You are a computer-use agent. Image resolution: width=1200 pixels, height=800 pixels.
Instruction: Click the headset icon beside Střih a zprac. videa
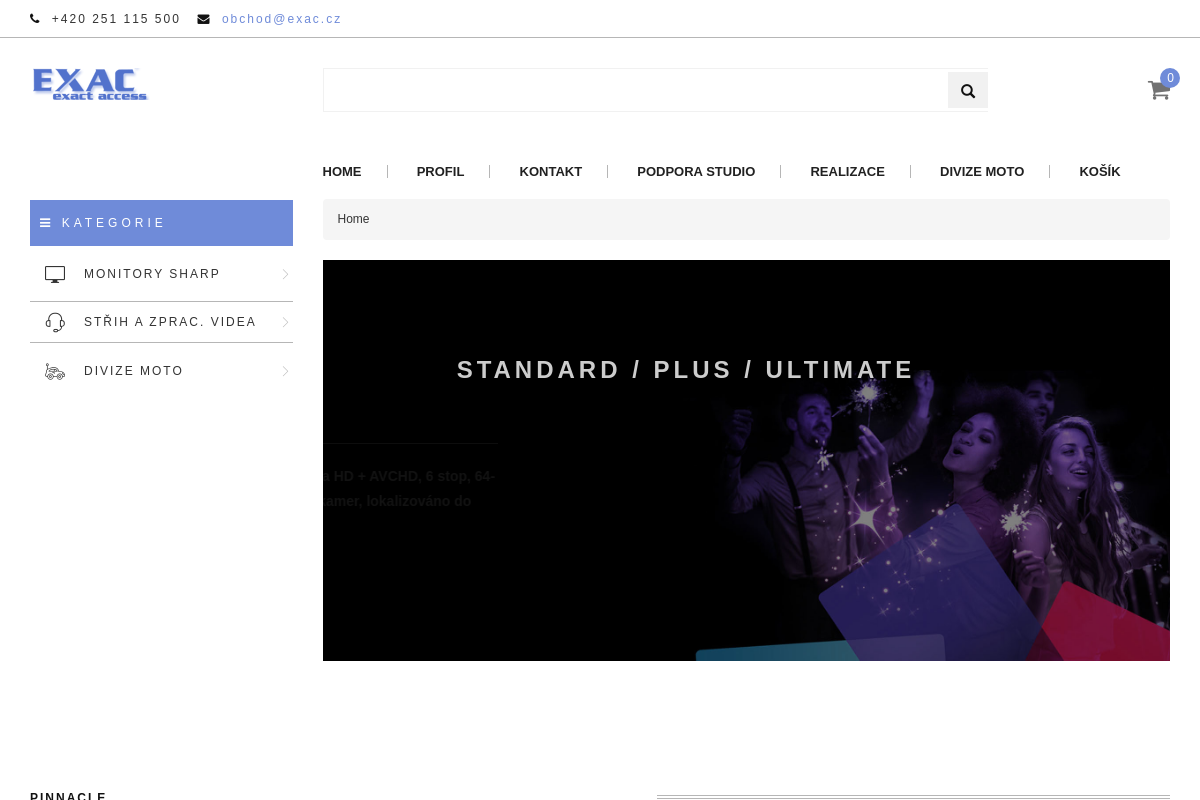click(x=55, y=322)
